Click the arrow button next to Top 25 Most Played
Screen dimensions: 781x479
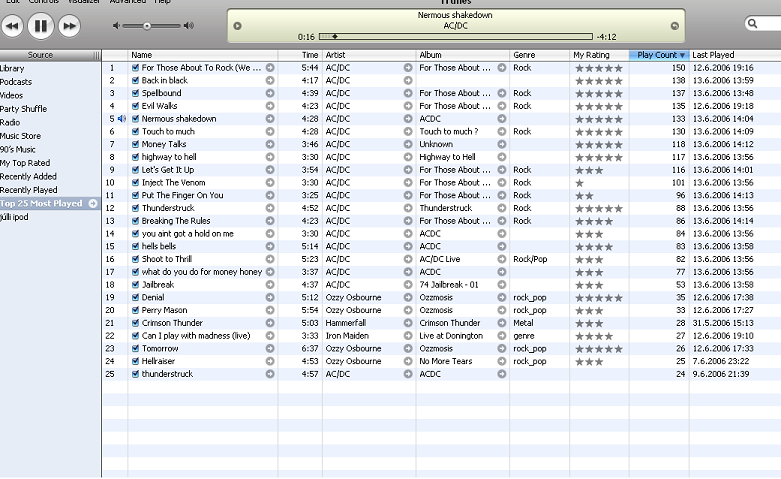pyautogui.click(x=93, y=203)
